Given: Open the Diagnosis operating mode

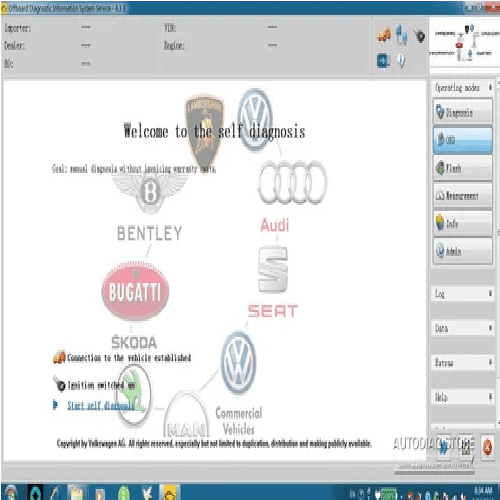Looking at the screenshot, I should click(x=463, y=112).
